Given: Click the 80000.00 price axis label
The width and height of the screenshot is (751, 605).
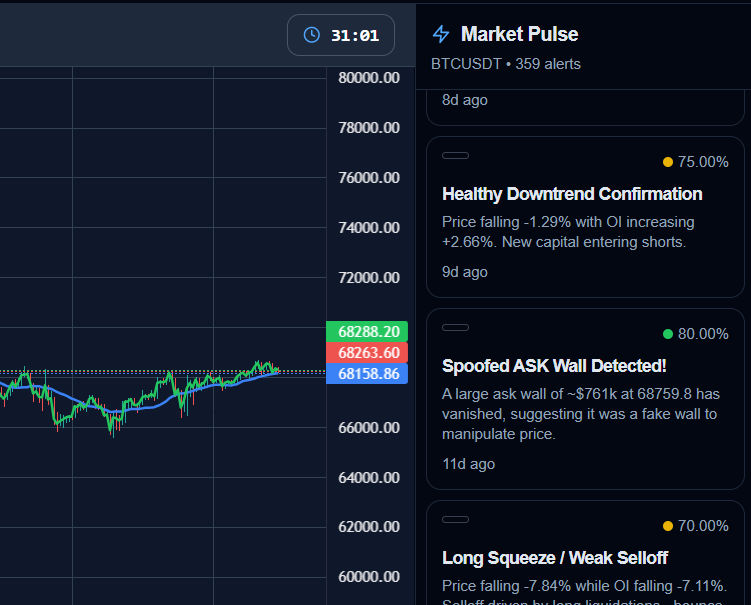Looking at the screenshot, I should (369, 78).
